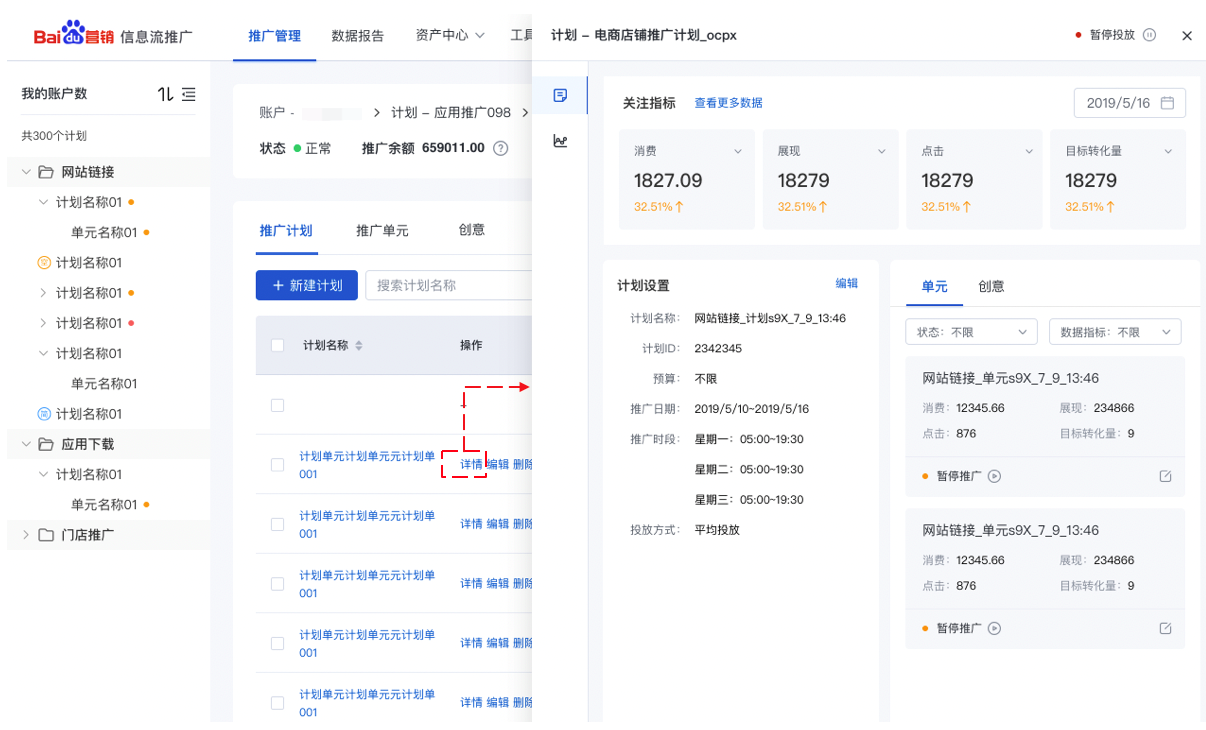Image resolution: width=1206 pixels, height=730 pixels.
Task: Collapse the 应用下载 tree group
Action: click(x=26, y=444)
